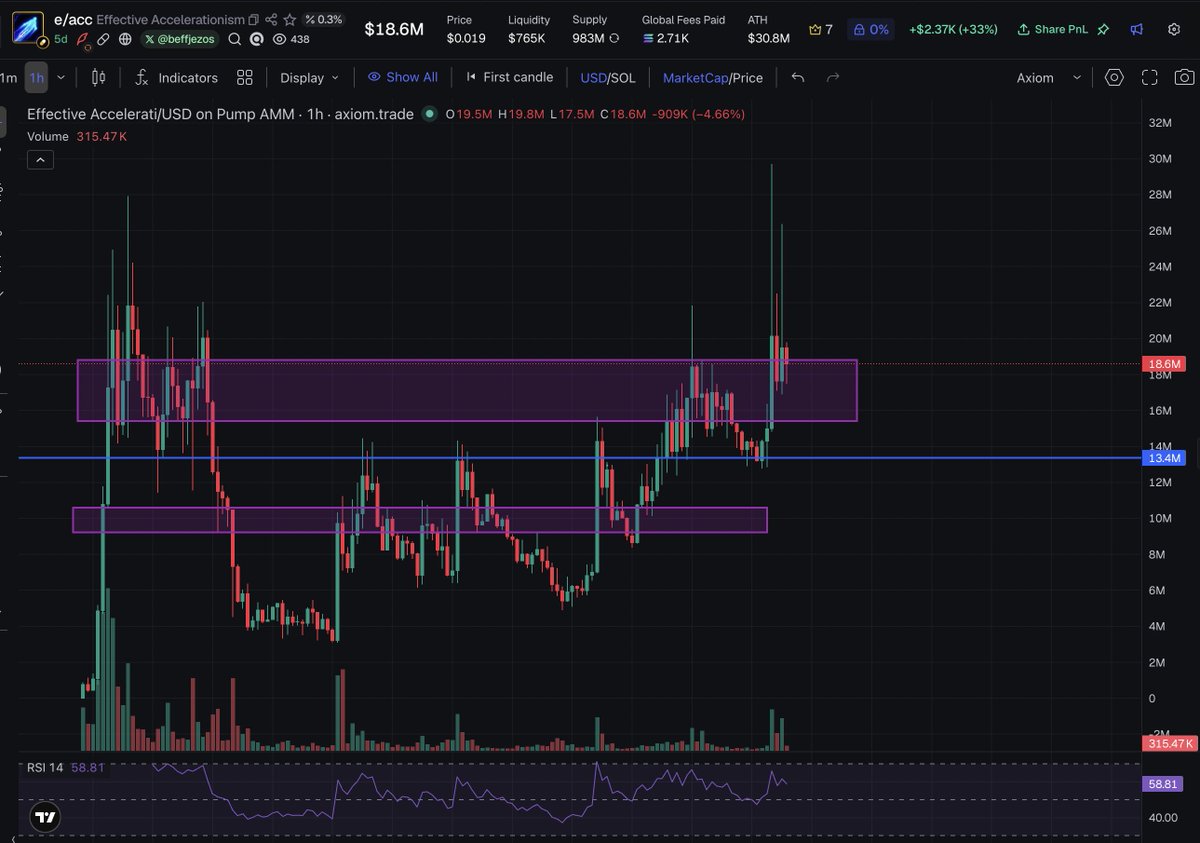Click the 58.81 RSI axis label

1165,785
